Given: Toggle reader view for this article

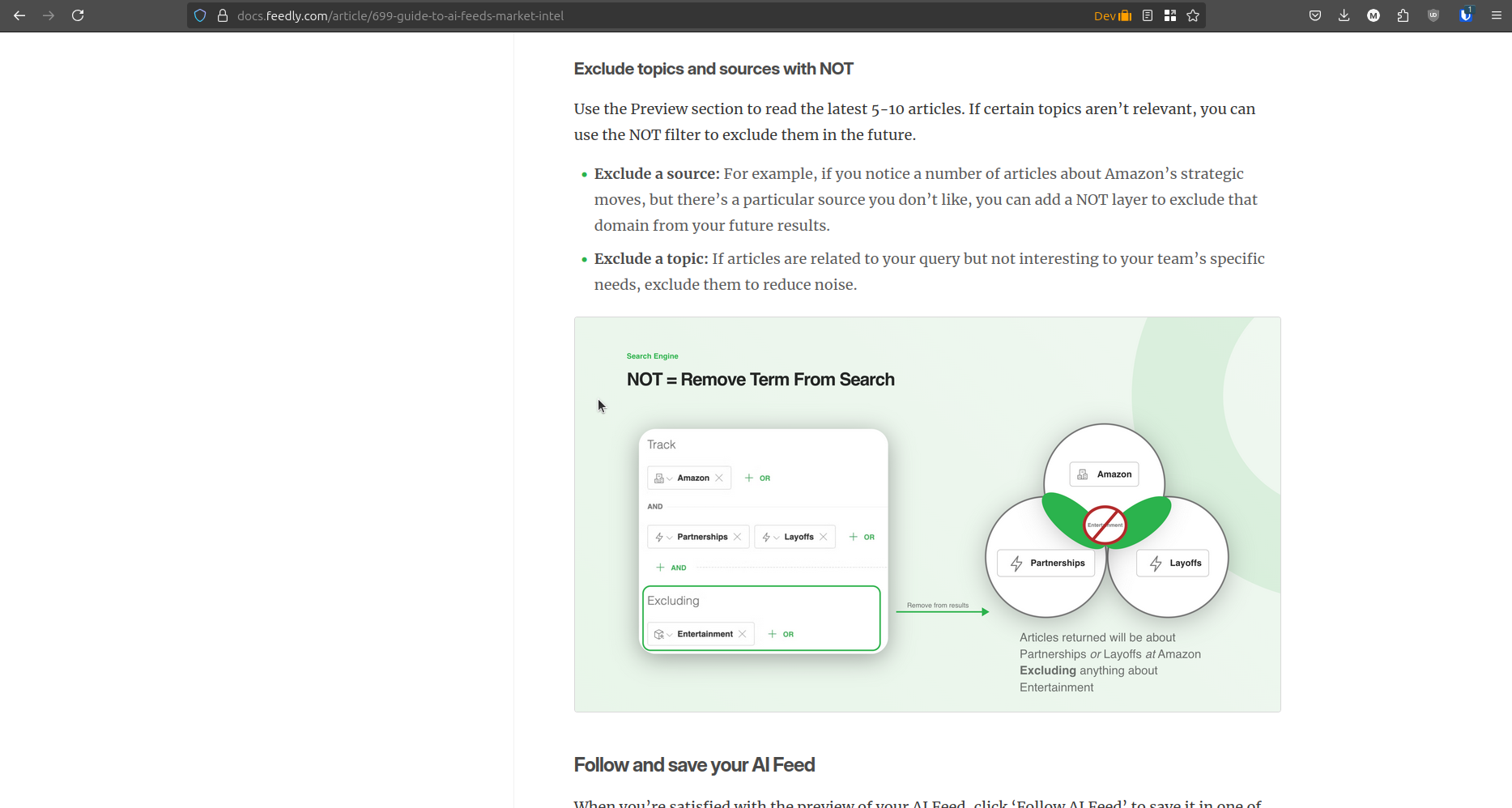Looking at the screenshot, I should point(1148,15).
